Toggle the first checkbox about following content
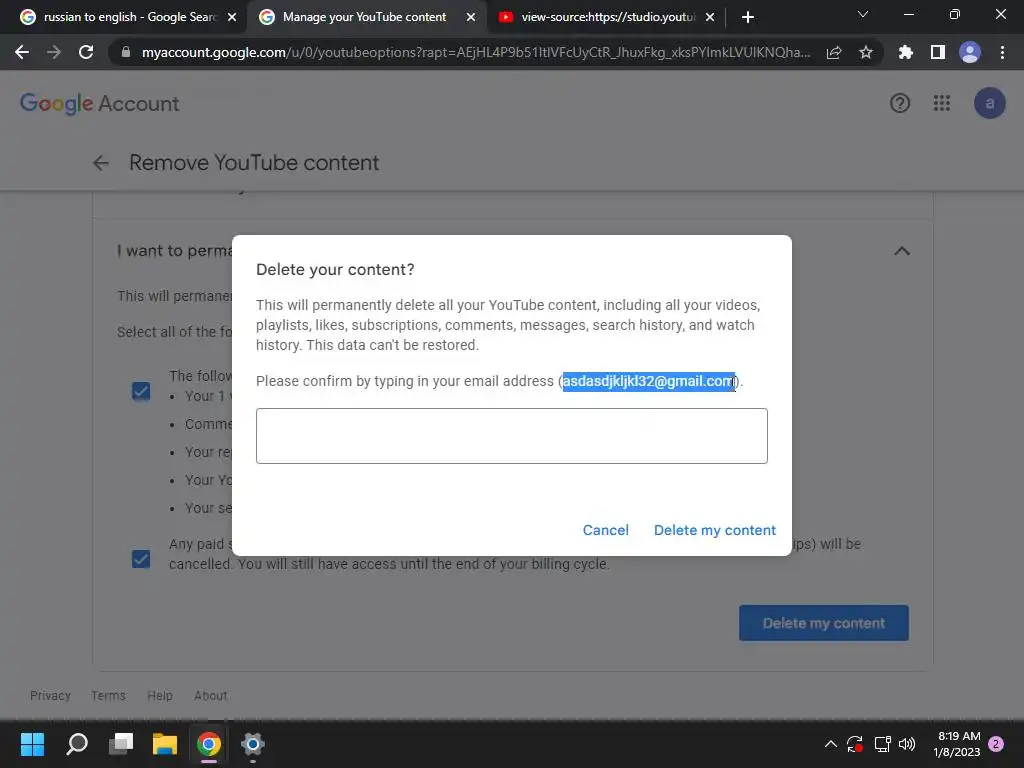Screen dimensions: 1024x768 [141, 391]
